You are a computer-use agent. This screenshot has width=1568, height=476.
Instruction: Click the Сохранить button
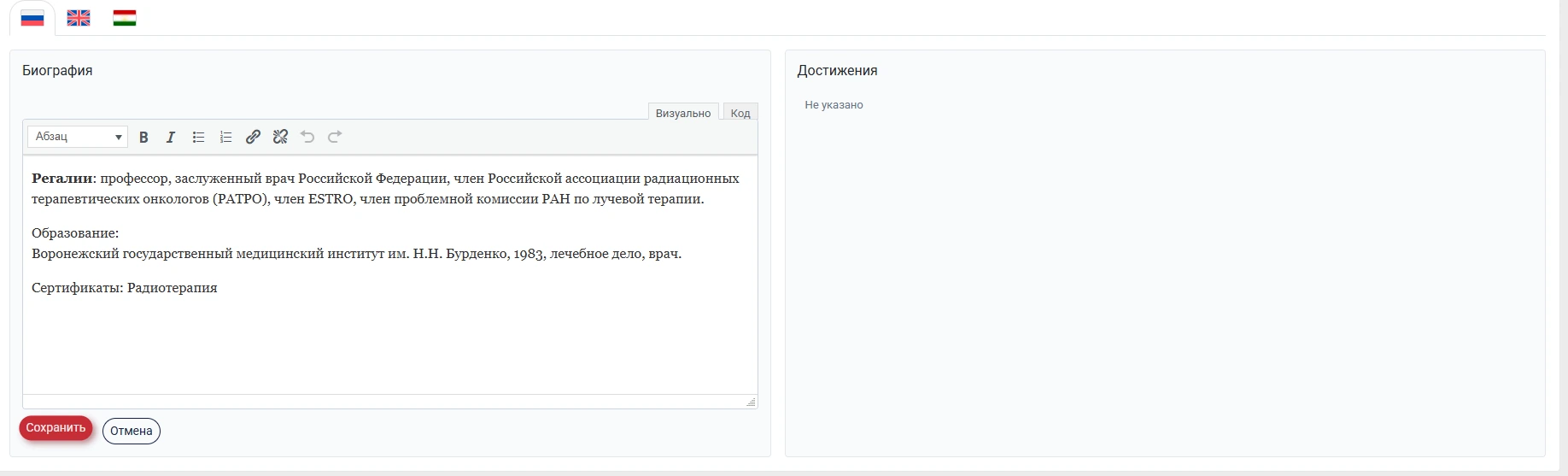click(x=56, y=428)
